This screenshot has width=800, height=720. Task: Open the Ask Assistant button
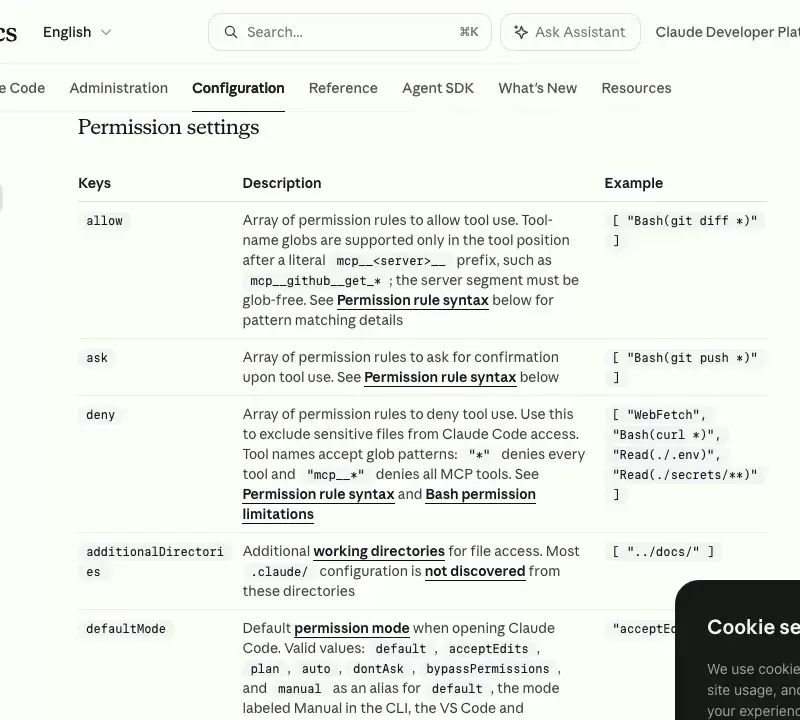(x=570, y=32)
